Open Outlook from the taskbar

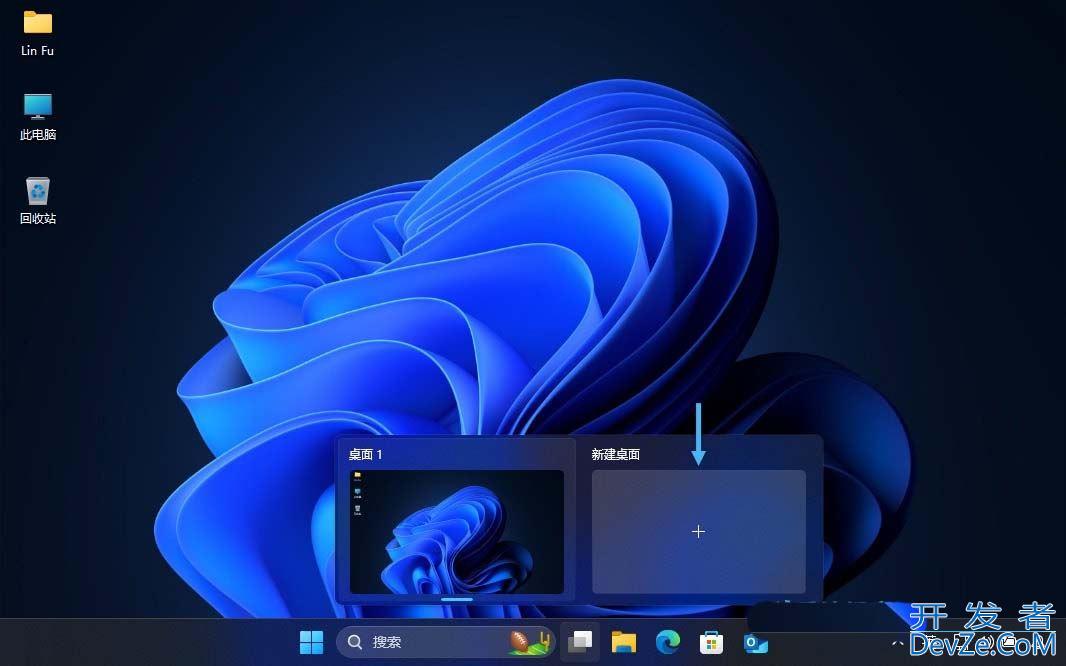click(755, 642)
